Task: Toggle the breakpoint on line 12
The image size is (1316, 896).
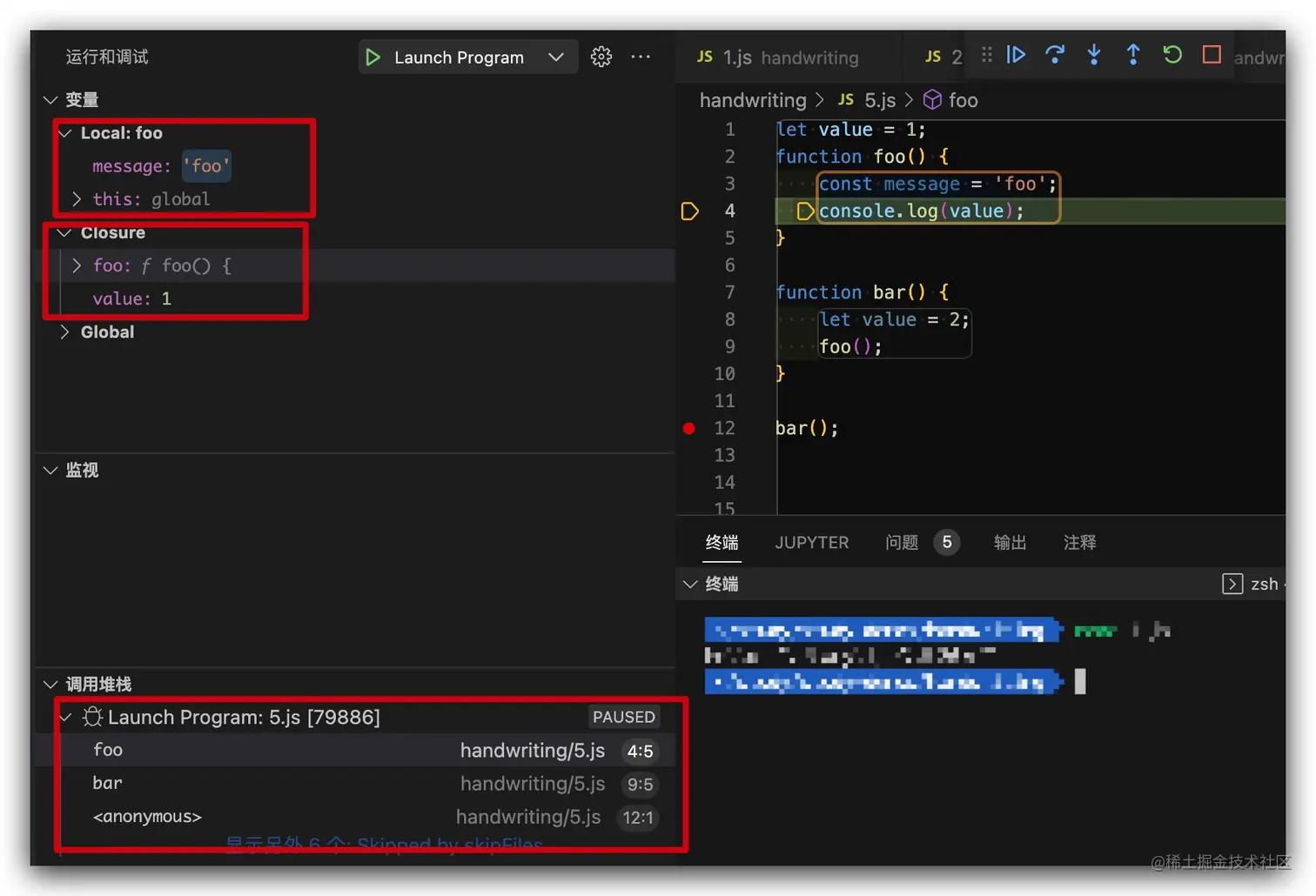Action: tap(689, 428)
